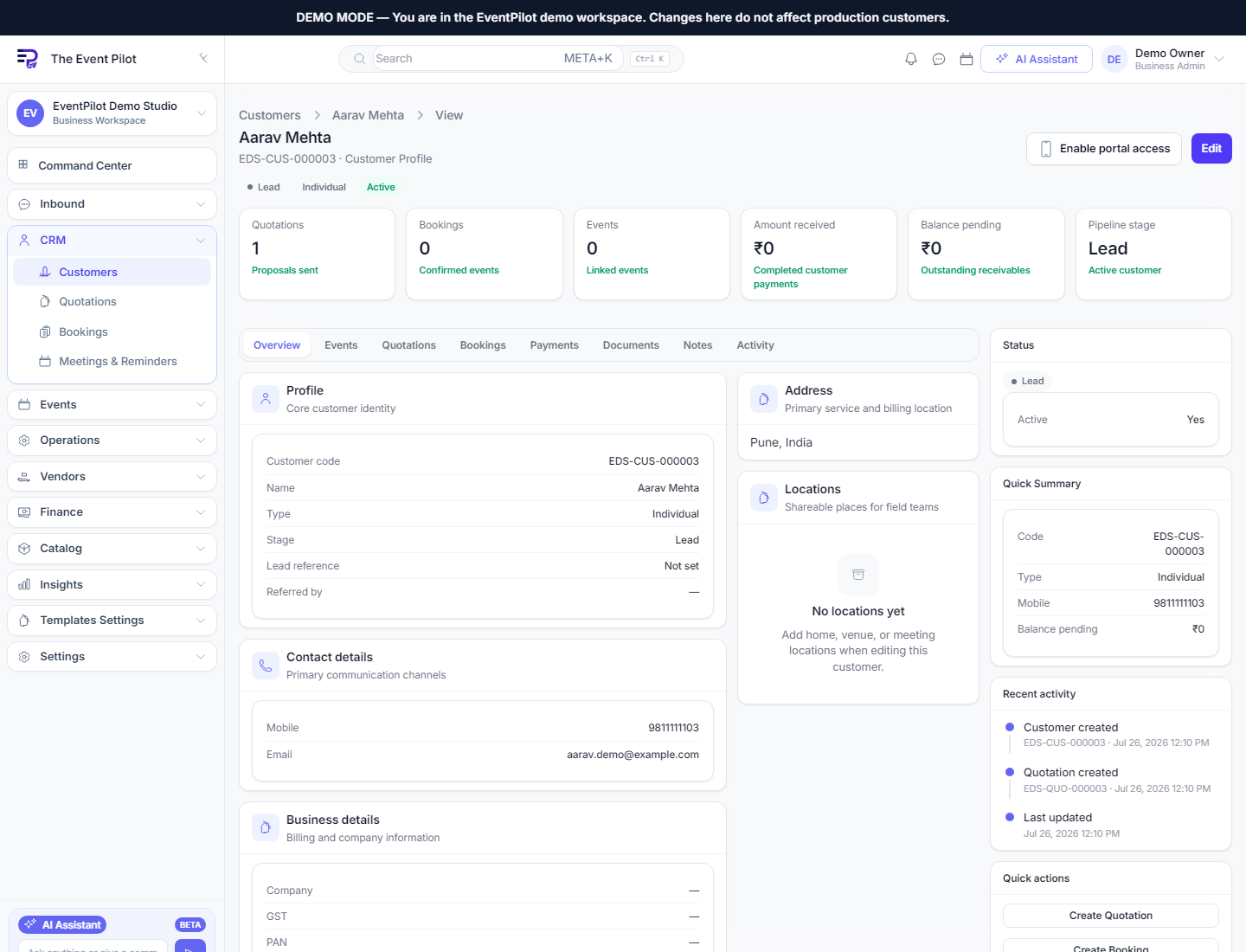Click the Insights chart icon
This screenshot has height=952, width=1246.
(x=24, y=585)
